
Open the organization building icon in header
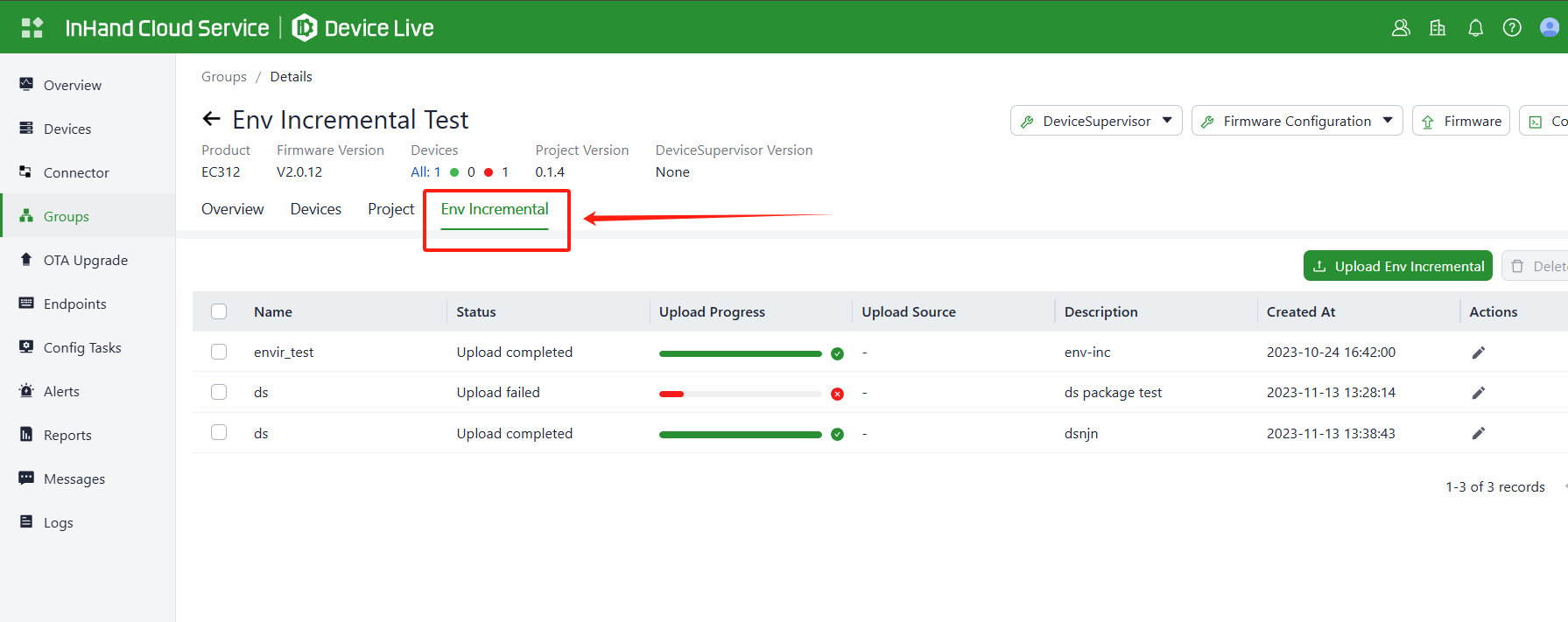(1438, 28)
